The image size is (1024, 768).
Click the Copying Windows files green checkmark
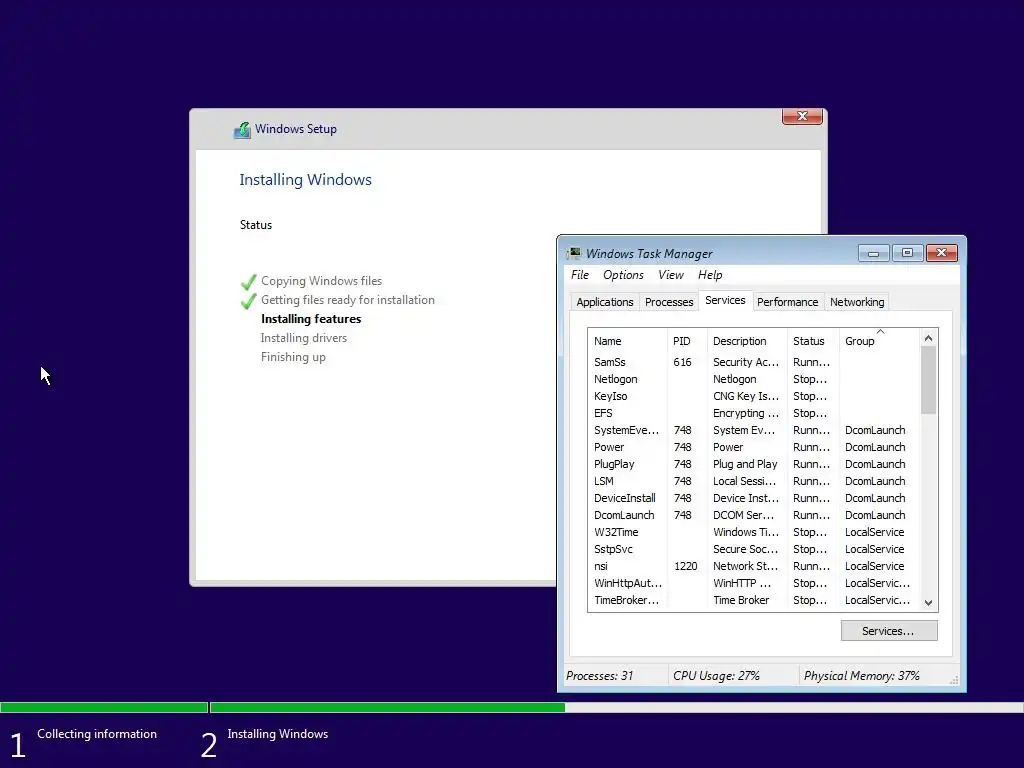point(248,281)
